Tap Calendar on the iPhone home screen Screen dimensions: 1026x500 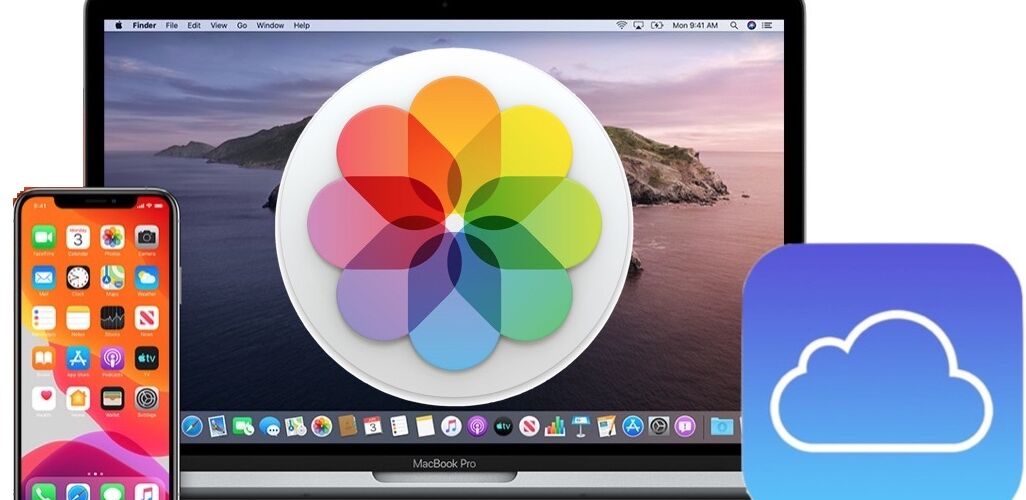pyautogui.click(x=78, y=237)
